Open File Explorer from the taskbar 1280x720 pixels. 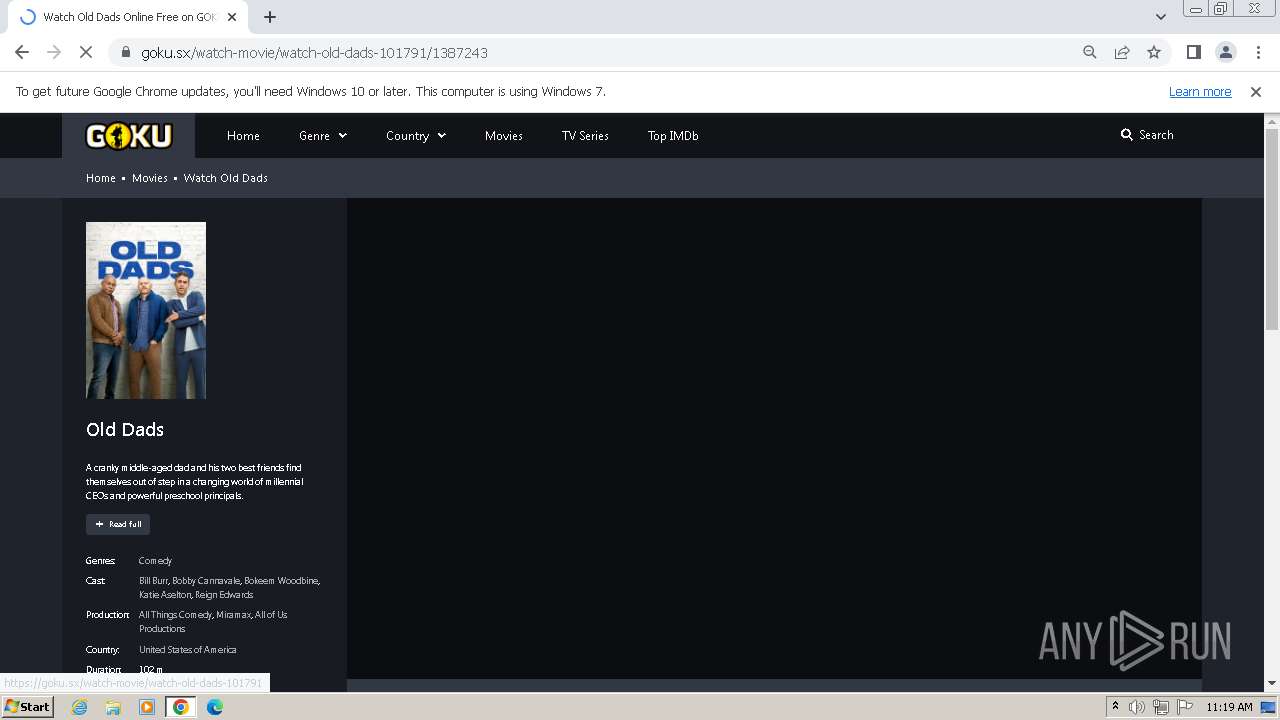[113, 707]
